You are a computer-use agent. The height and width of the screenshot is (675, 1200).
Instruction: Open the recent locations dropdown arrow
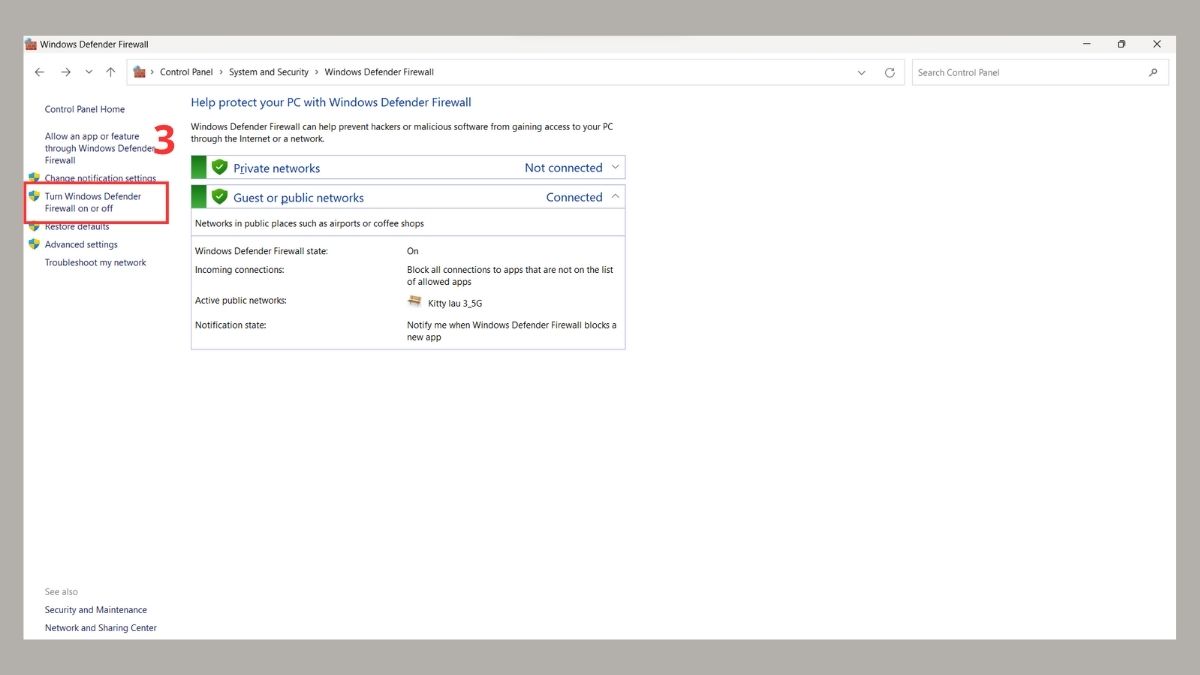pos(89,72)
